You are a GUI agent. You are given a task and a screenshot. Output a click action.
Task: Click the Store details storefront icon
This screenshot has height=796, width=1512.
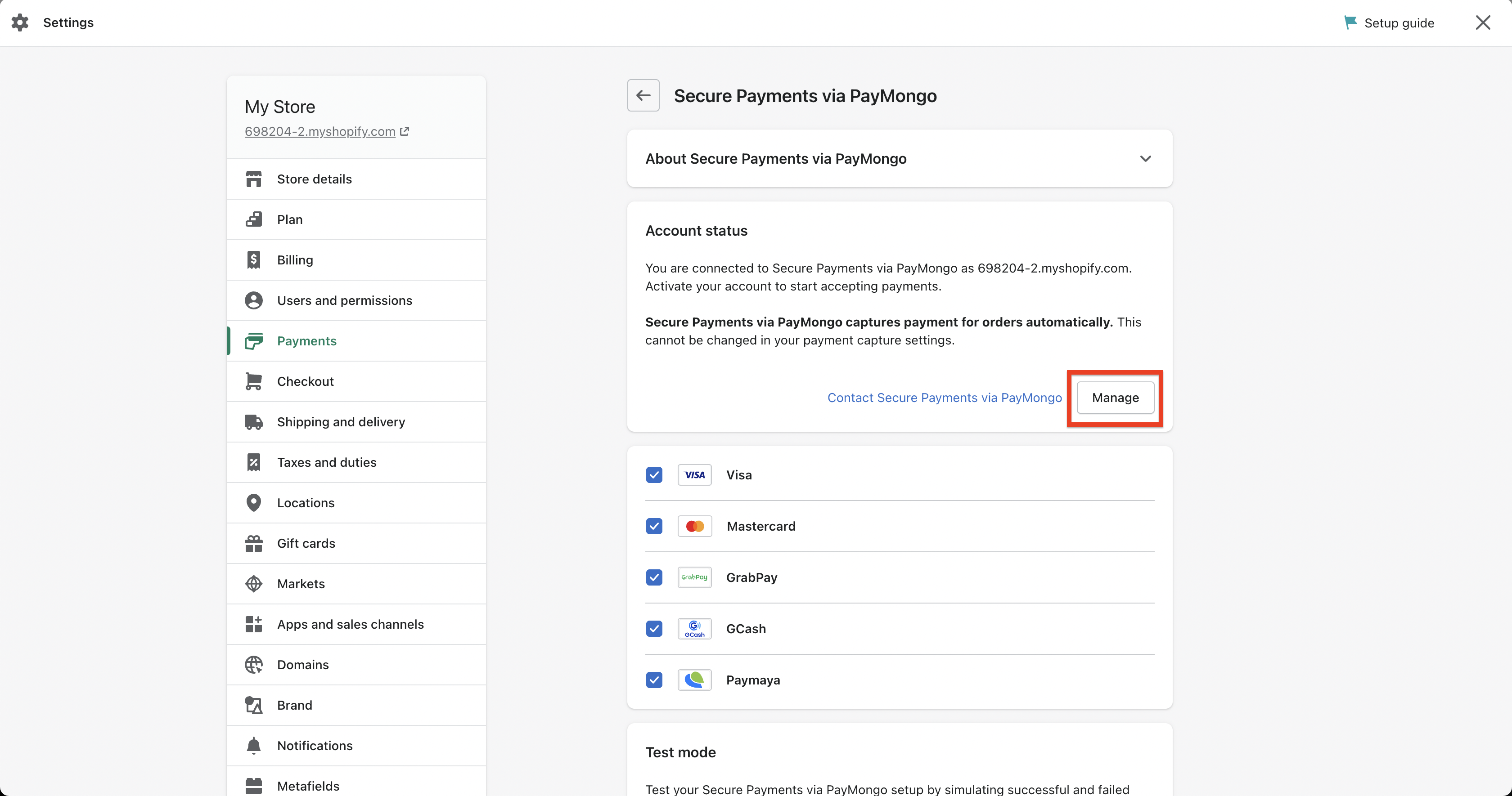point(253,179)
